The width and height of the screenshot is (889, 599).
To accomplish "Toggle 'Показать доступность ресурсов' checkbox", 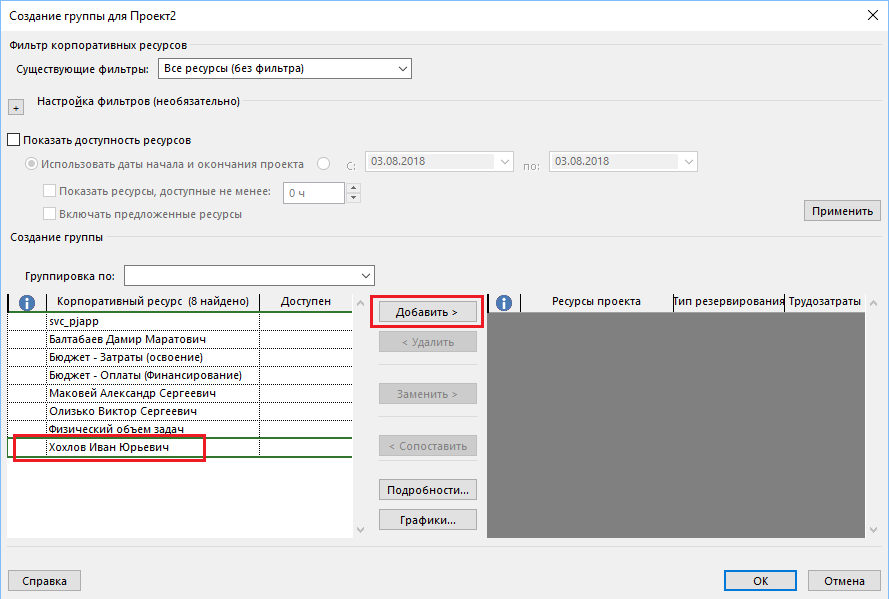I will 14,140.
